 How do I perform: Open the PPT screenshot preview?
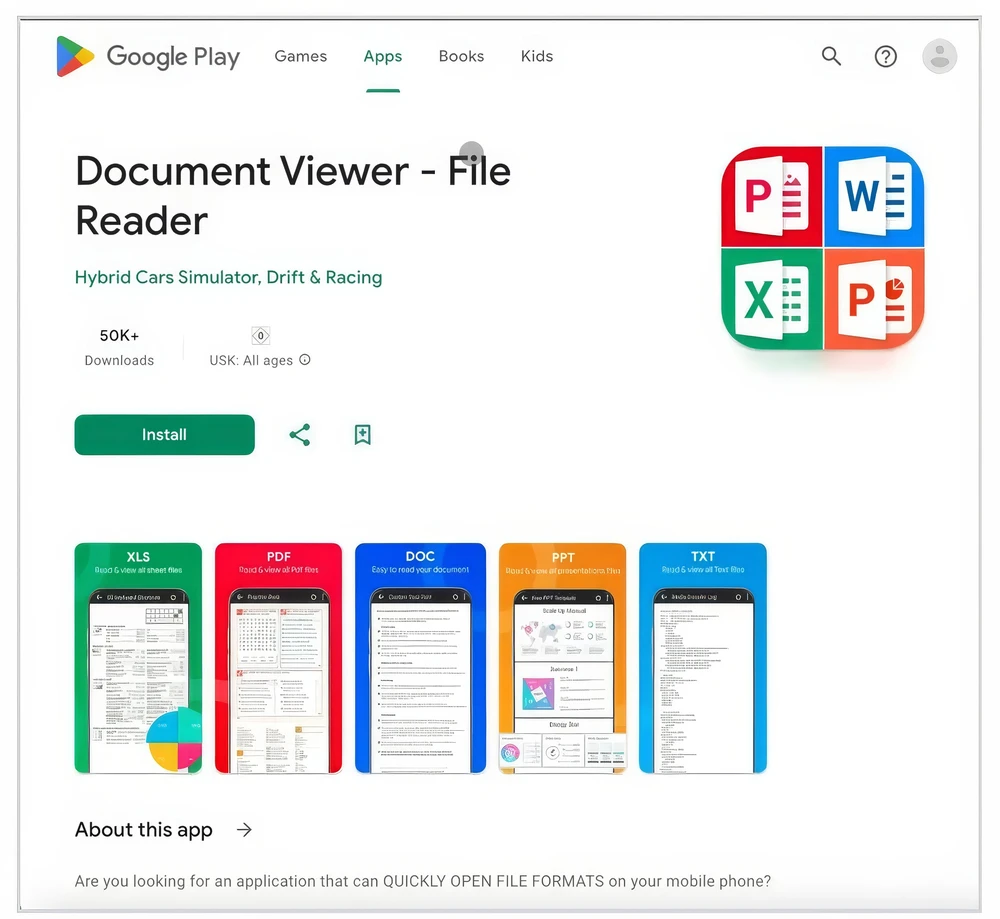(x=562, y=658)
